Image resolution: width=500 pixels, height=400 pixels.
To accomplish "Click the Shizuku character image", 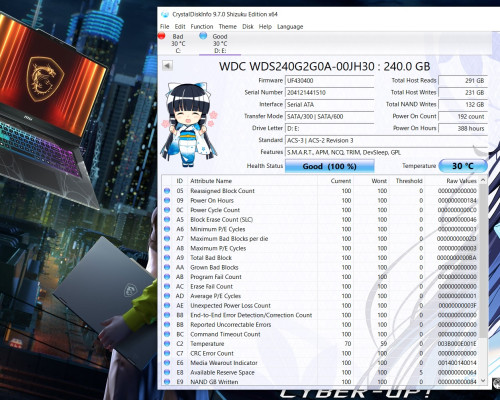I will point(189,125).
